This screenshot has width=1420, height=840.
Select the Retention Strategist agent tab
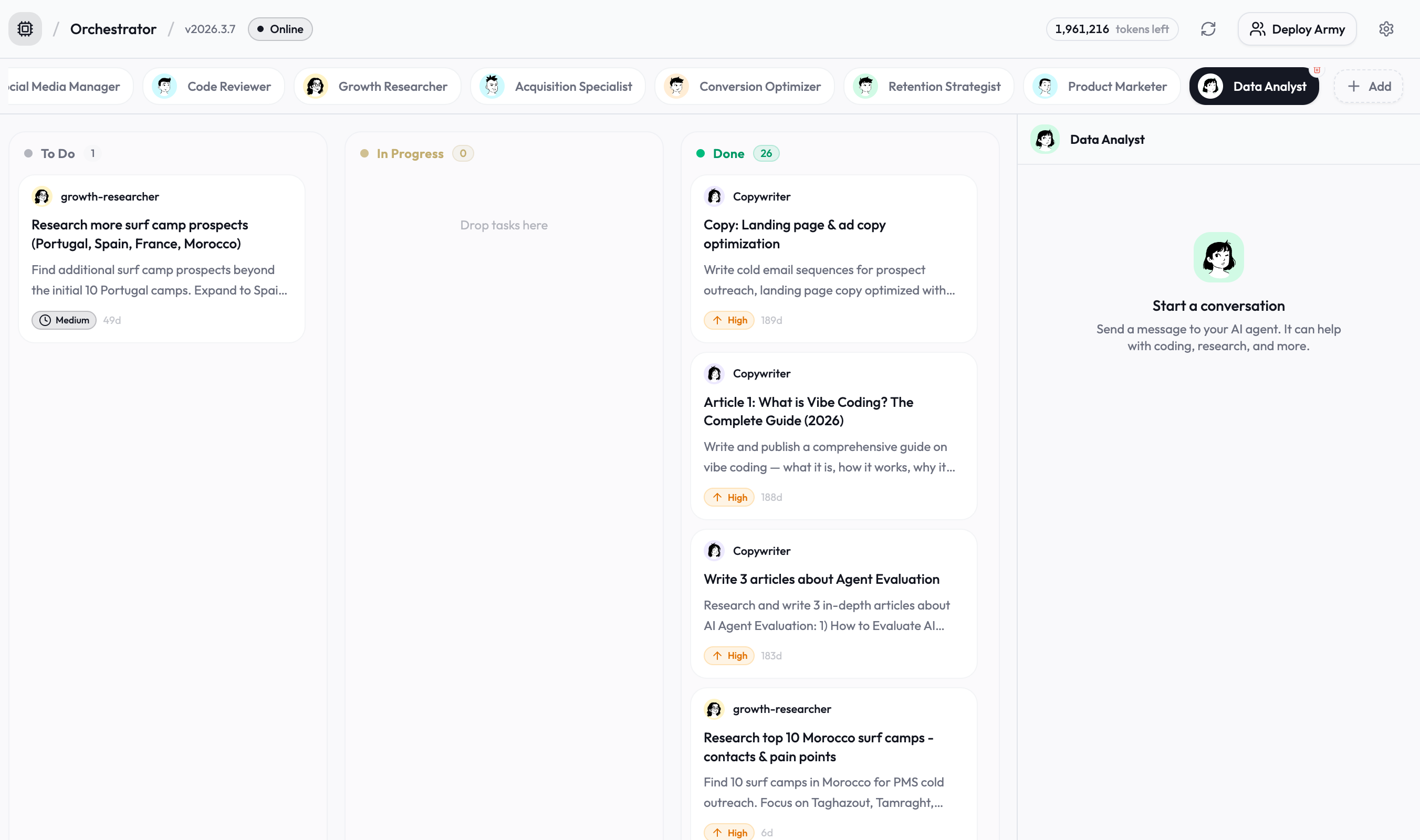click(928, 86)
